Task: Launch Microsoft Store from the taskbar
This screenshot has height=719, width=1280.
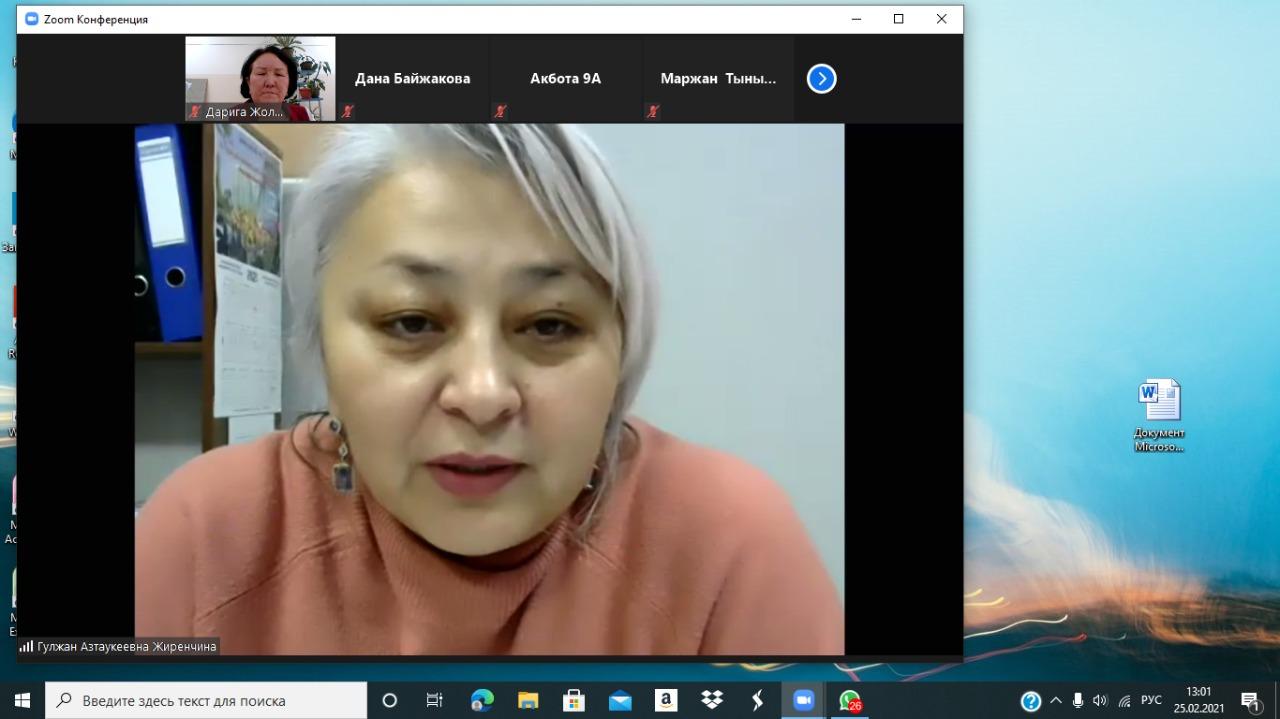Action: coord(574,700)
